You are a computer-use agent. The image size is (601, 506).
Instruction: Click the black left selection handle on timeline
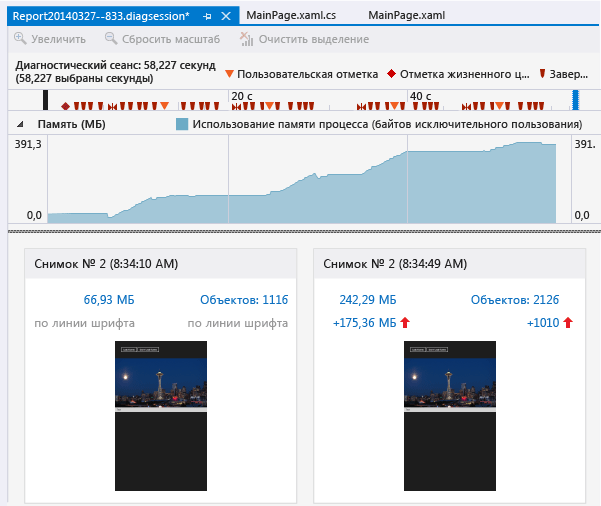(x=45, y=100)
